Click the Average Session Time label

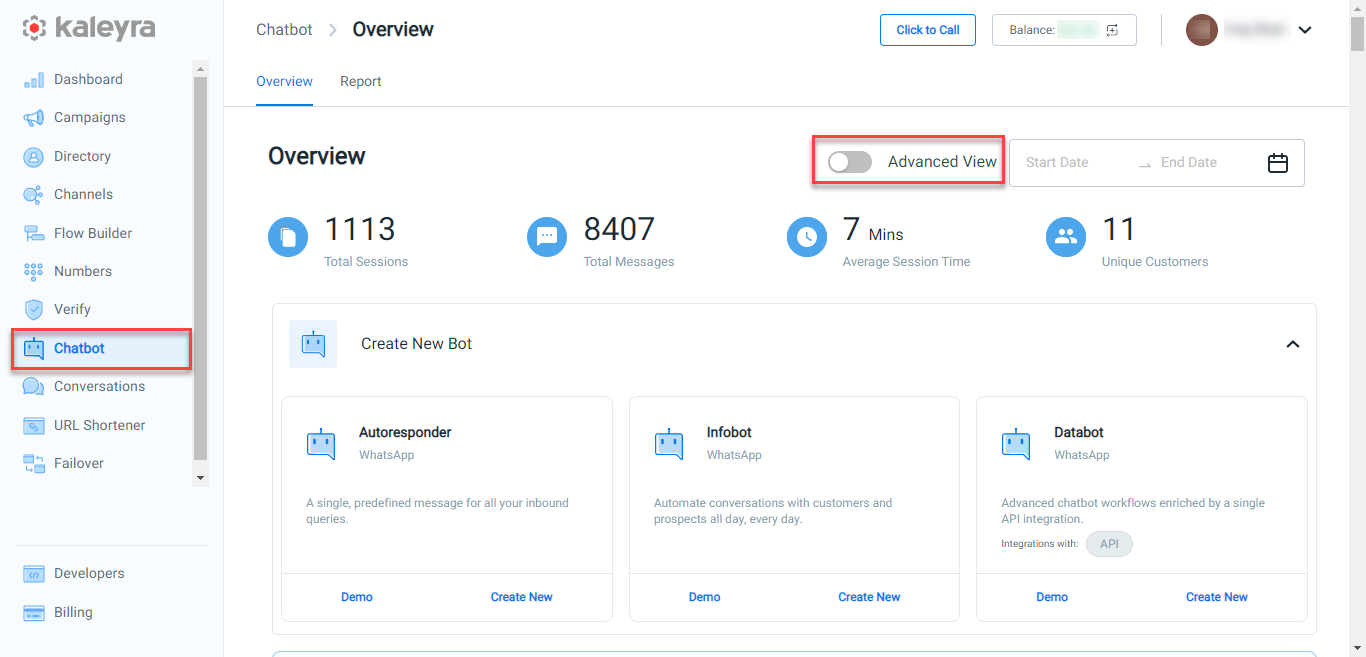click(907, 262)
